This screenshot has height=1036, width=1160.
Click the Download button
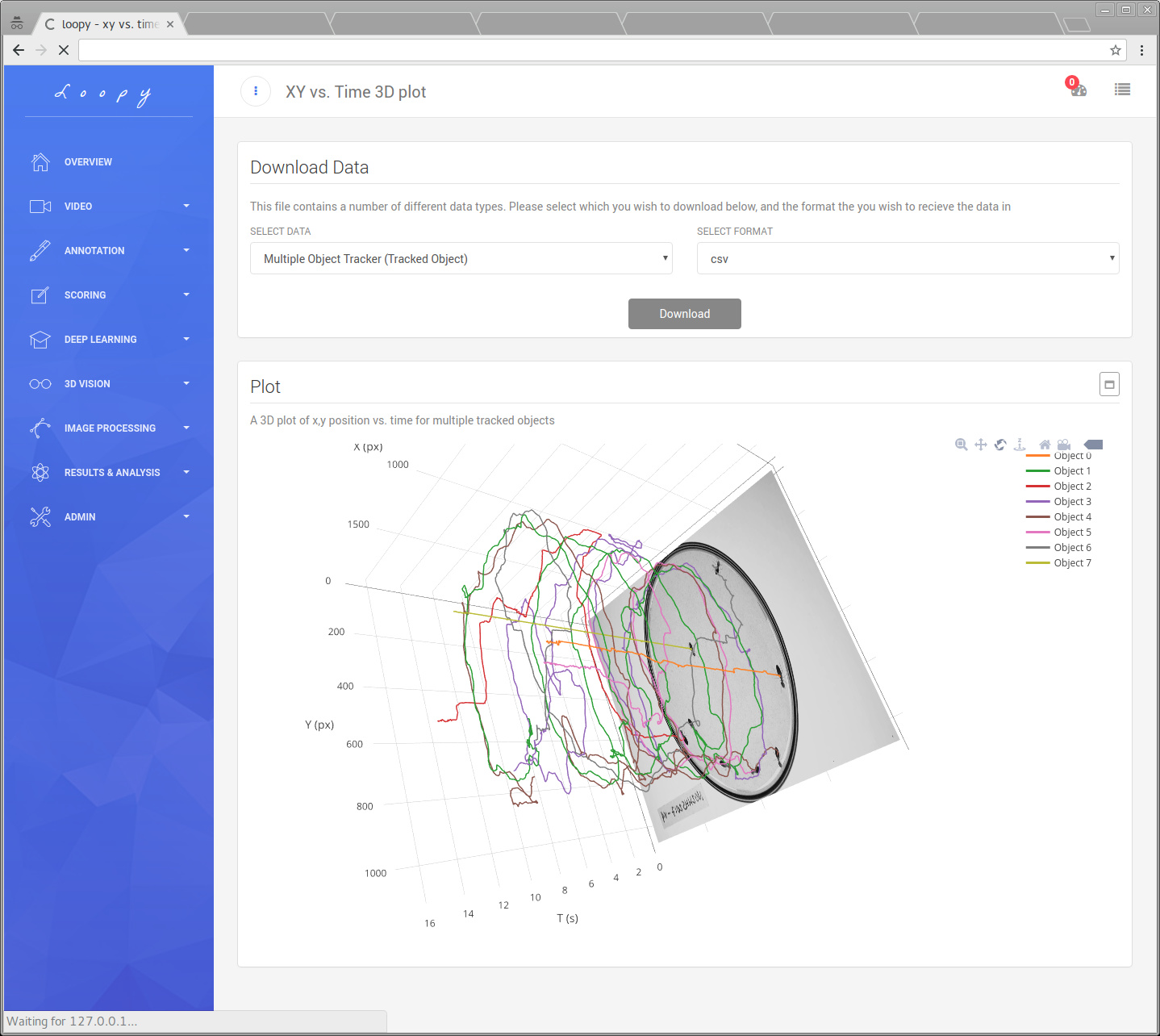(x=684, y=313)
